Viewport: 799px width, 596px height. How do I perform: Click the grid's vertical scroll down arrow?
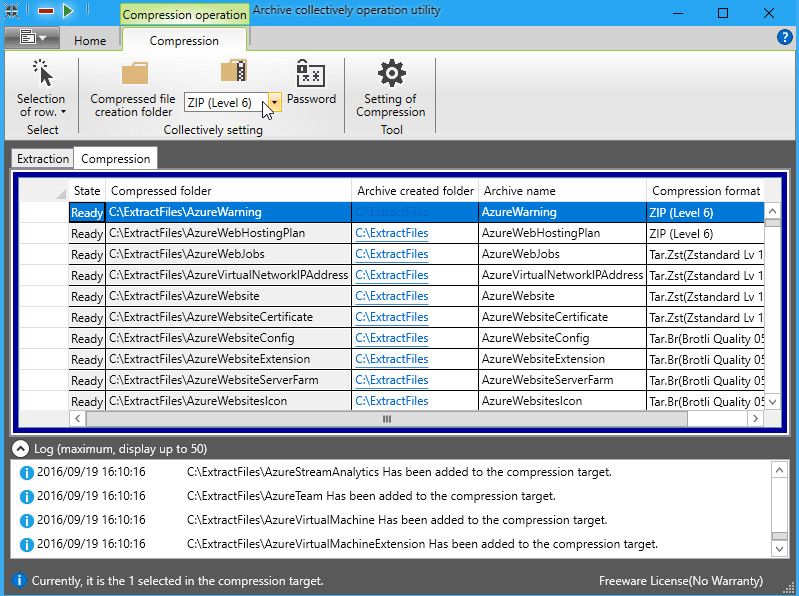(x=773, y=402)
